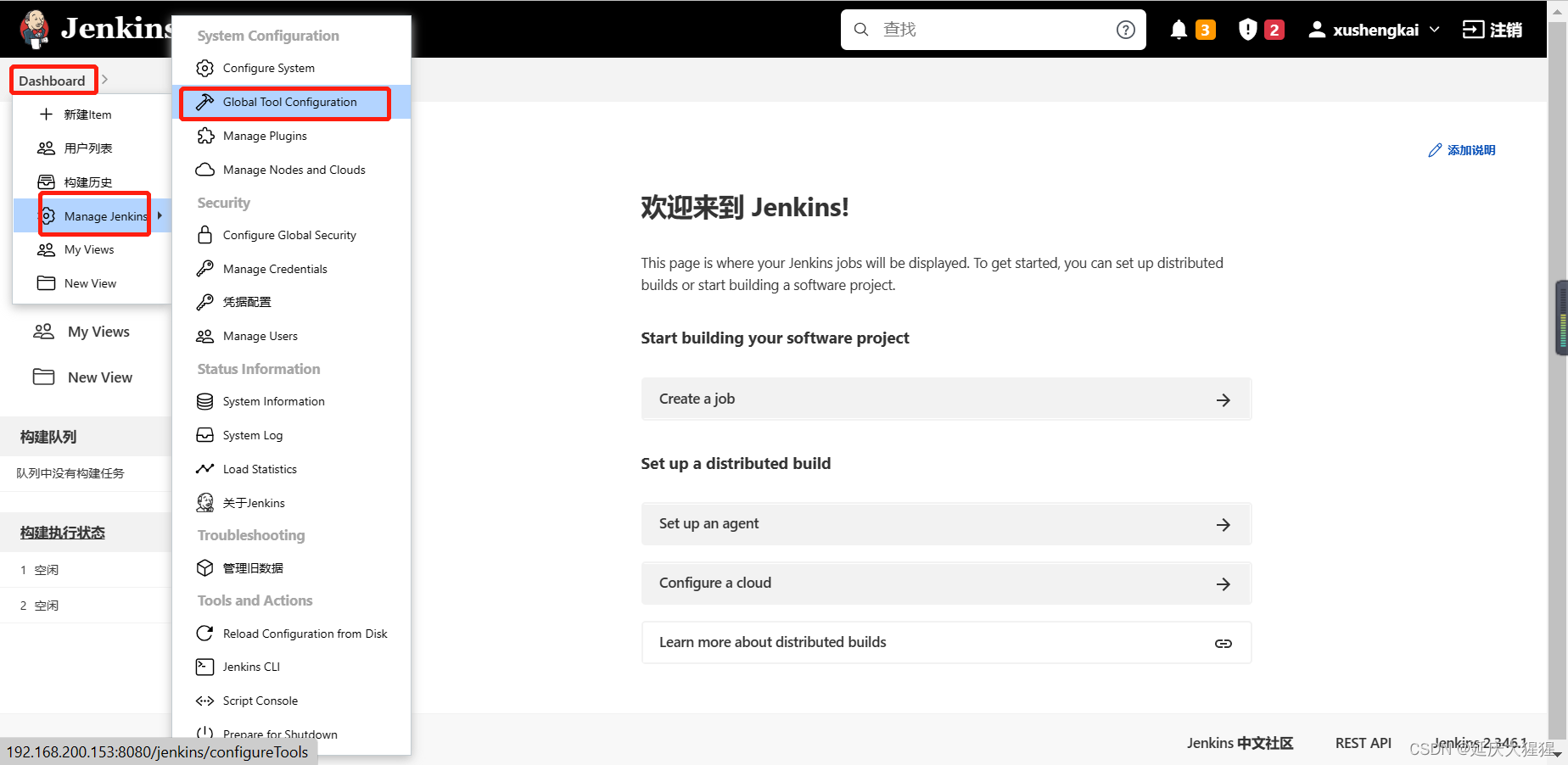The width and height of the screenshot is (1568, 765).
Task: Click the Reload Configuration refresh icon
Action: pyautogui.click(x=204, y=634)
